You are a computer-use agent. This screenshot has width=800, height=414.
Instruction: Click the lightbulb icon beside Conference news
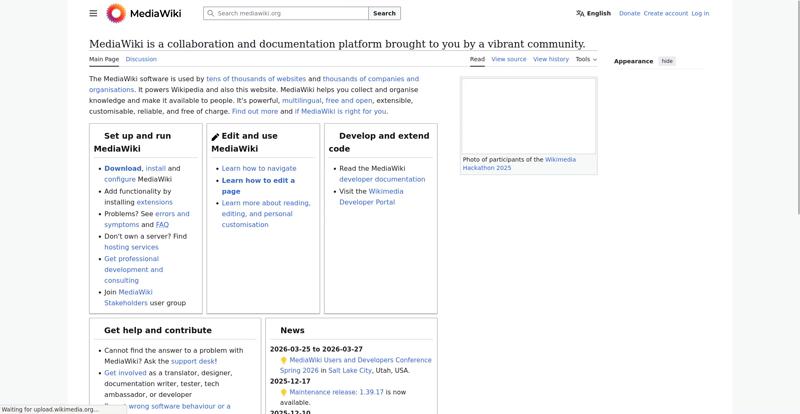(284, 360)
